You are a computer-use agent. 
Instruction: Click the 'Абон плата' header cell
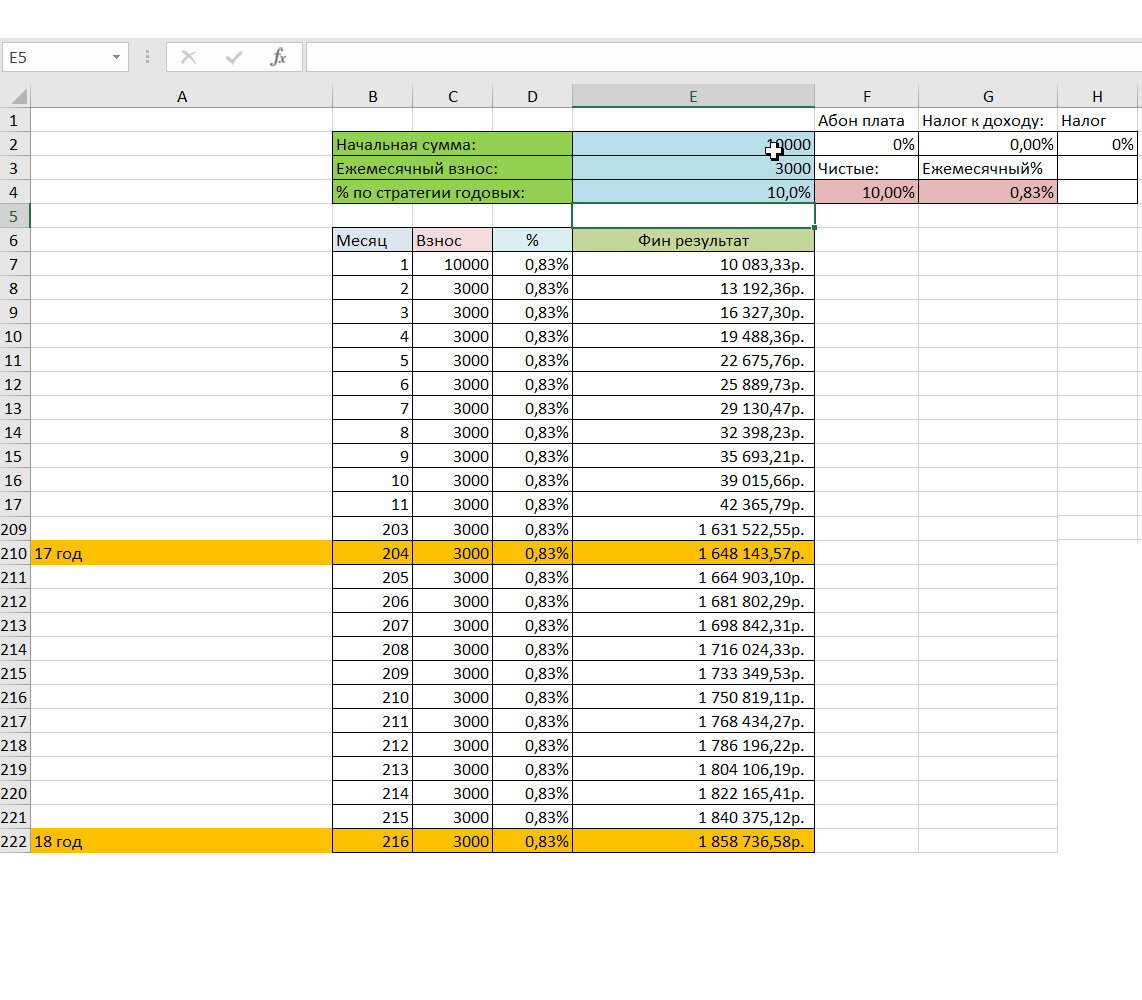[x=867, y=120]
